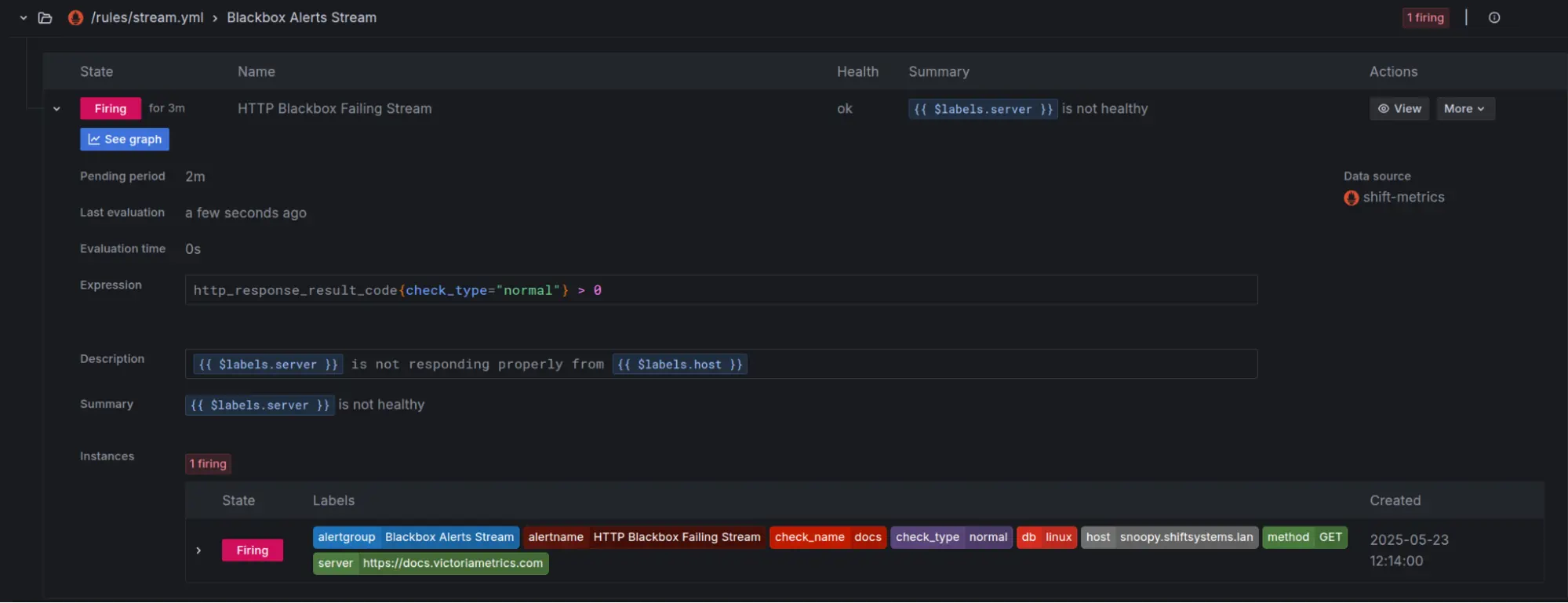
Task: Click the alertgroup Blackbox Alerts Stream label
Action: [x=416, y=537]
